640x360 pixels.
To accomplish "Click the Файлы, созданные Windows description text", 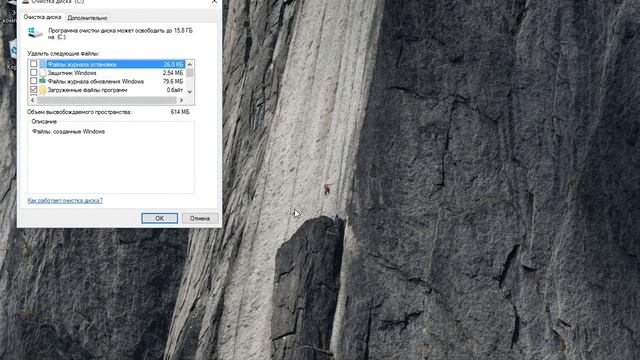I will pos(69,131).
